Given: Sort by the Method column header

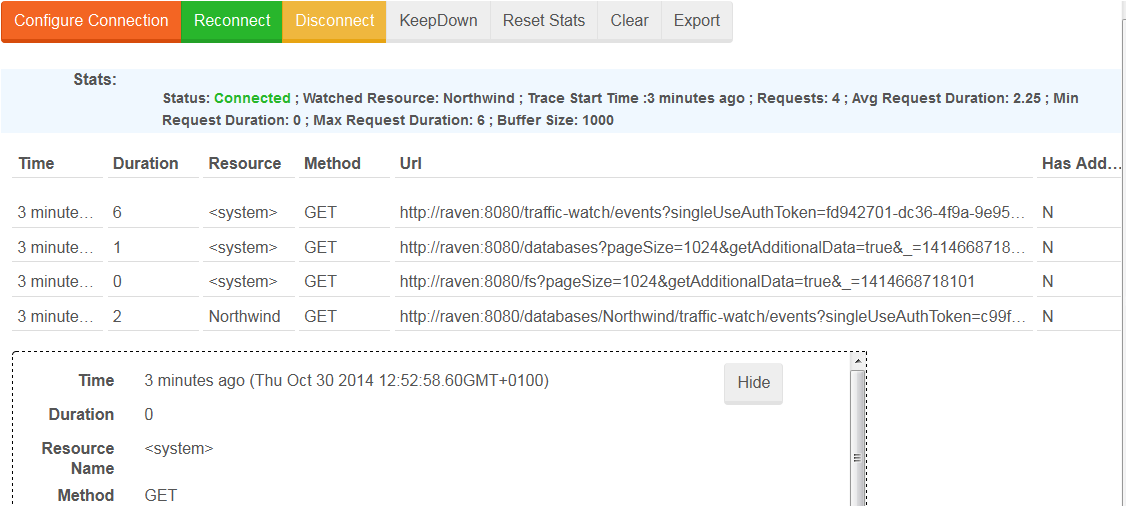Looking at the screenshot, I should click(x=332, y=164).
